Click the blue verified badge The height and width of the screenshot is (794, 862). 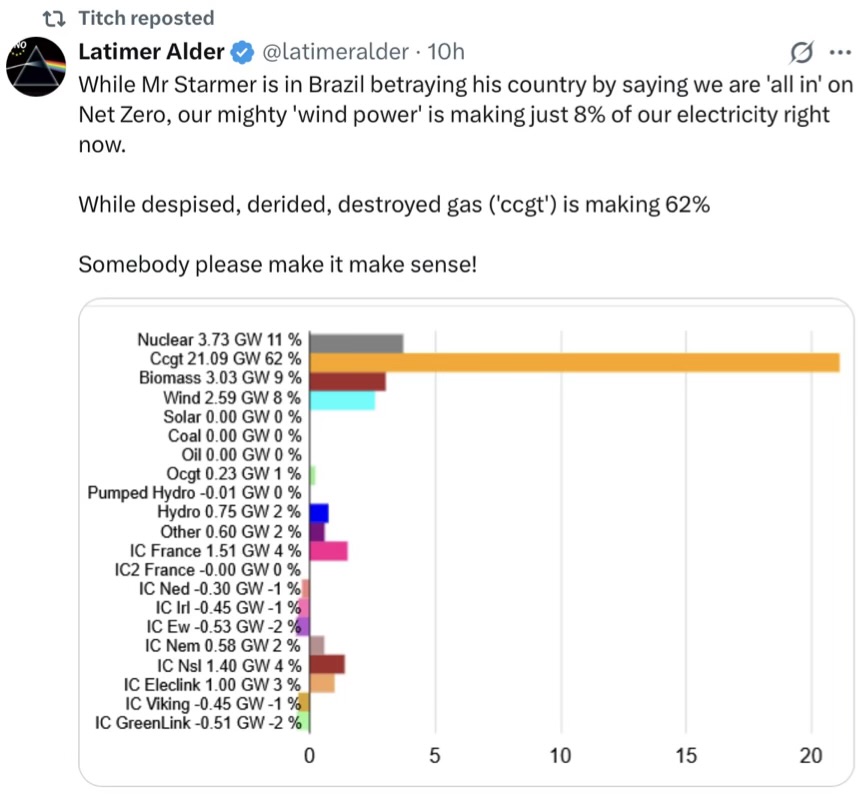point(243,51)
